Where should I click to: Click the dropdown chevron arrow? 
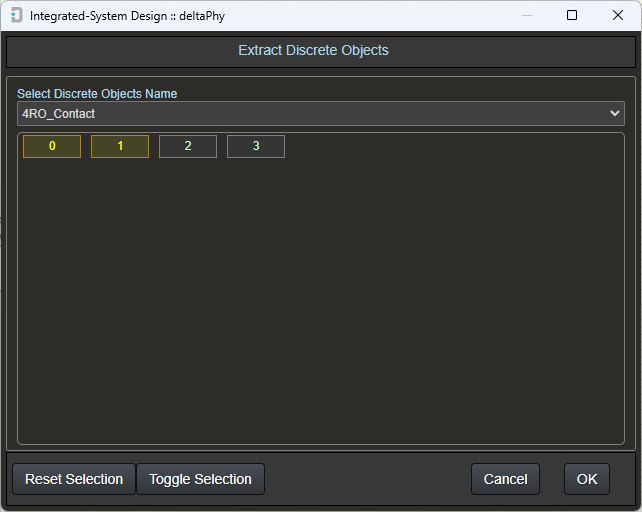pyautogui.click(x=614, y=114)
